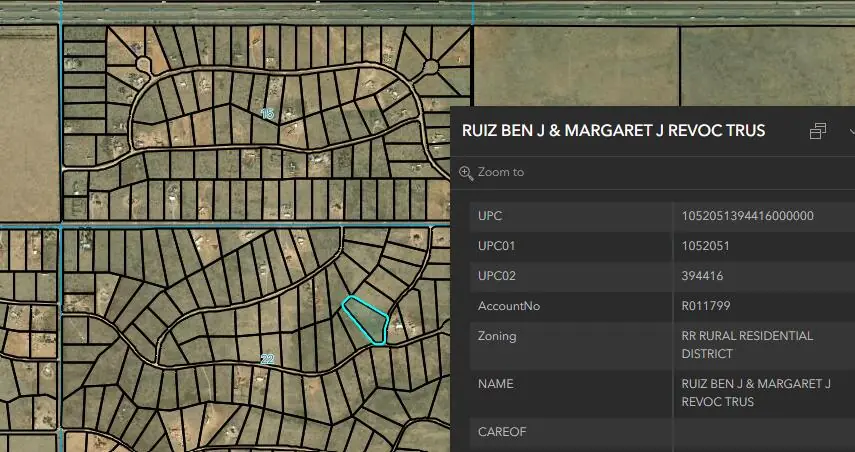
Task: Select the UPC02 value 394416
Action: (702, 276)
